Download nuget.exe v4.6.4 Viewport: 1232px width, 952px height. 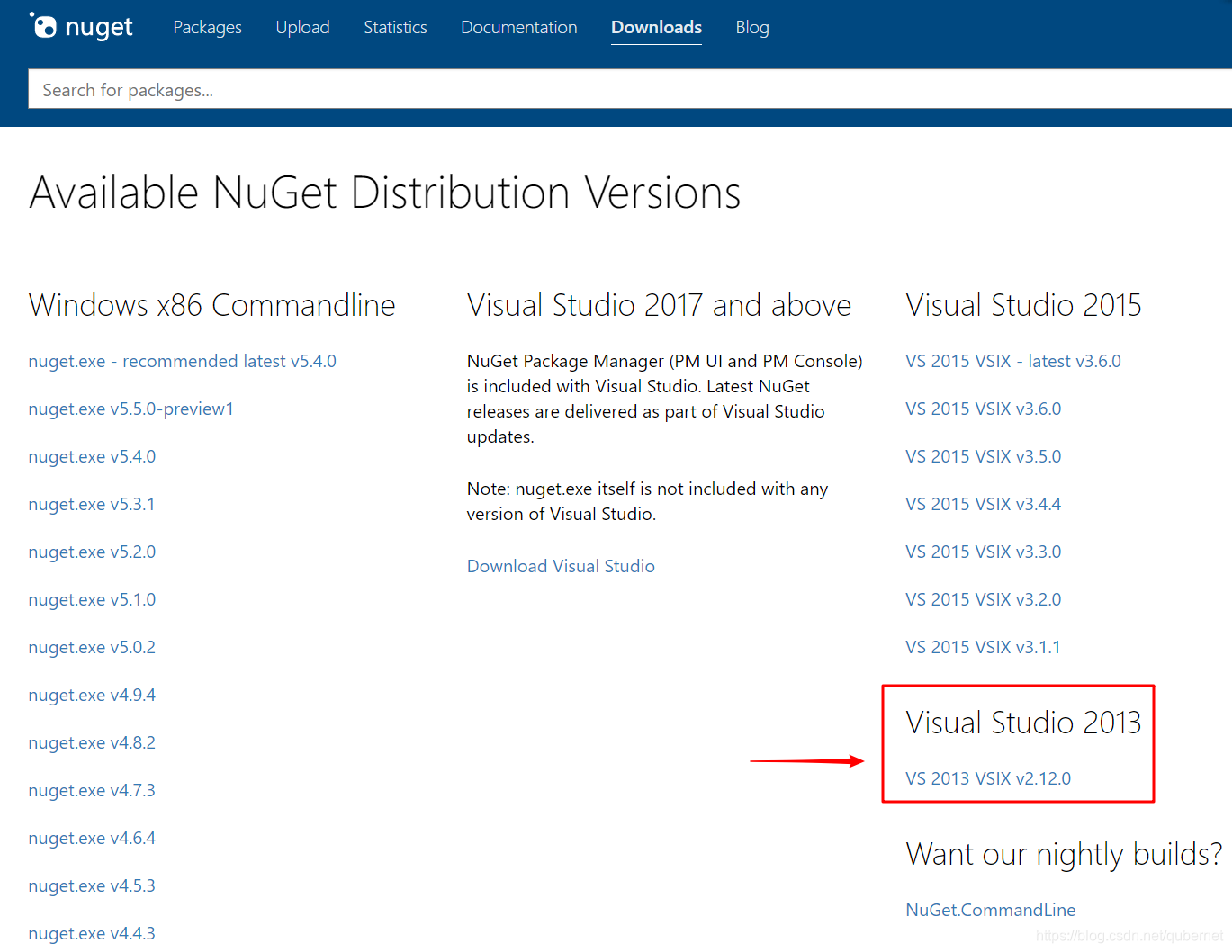tap(92, 838)
